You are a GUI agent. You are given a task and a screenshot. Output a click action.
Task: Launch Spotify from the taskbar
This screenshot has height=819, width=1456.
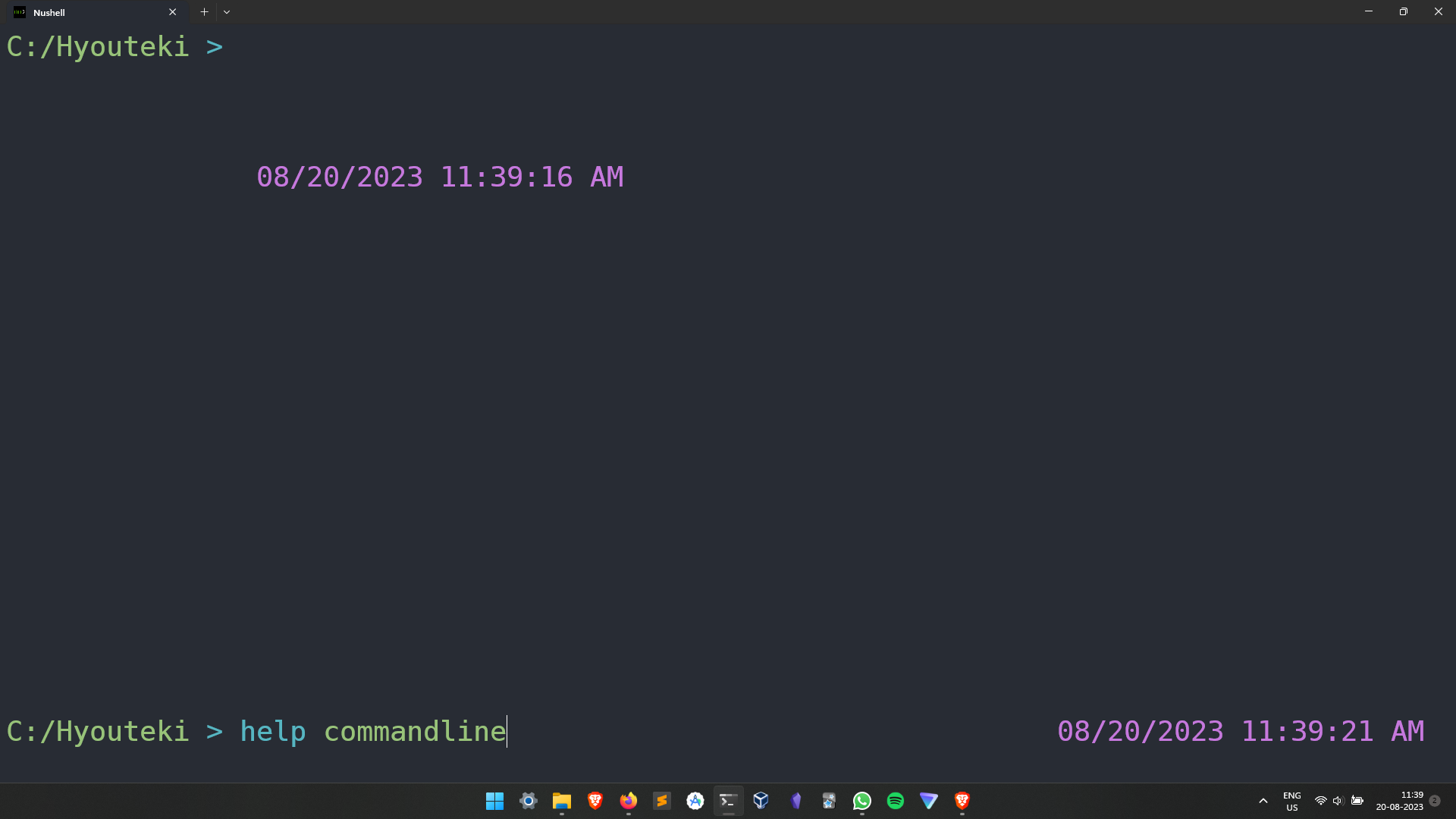(x=895, y=801)
